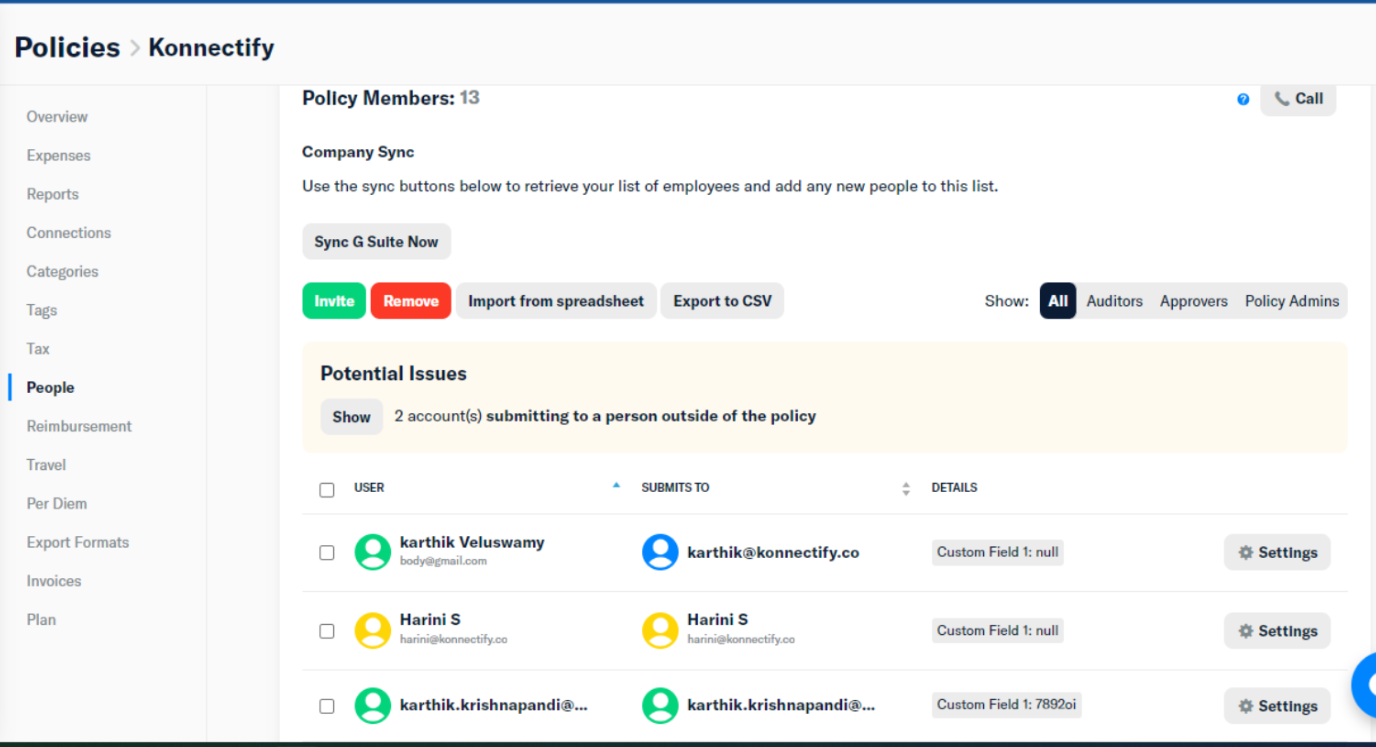Screen dimensions: 1376x747
Task: Click the Details column header
Action: [x=954, y=488]
